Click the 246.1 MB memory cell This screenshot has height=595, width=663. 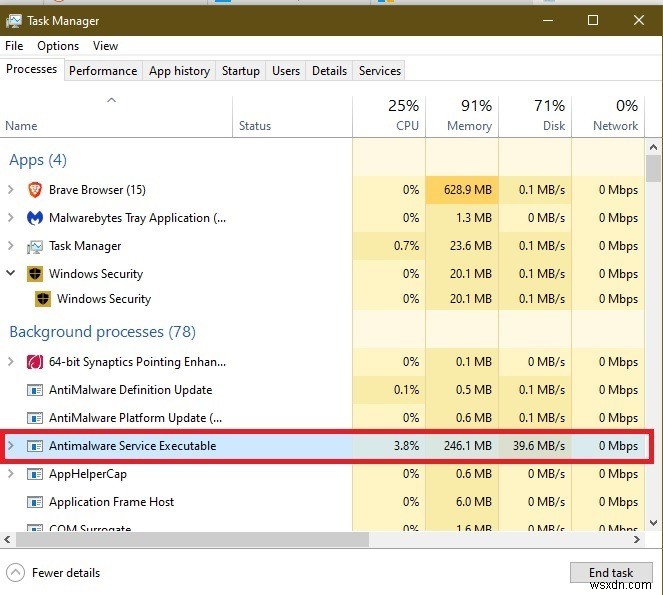[x=462, y=446]
